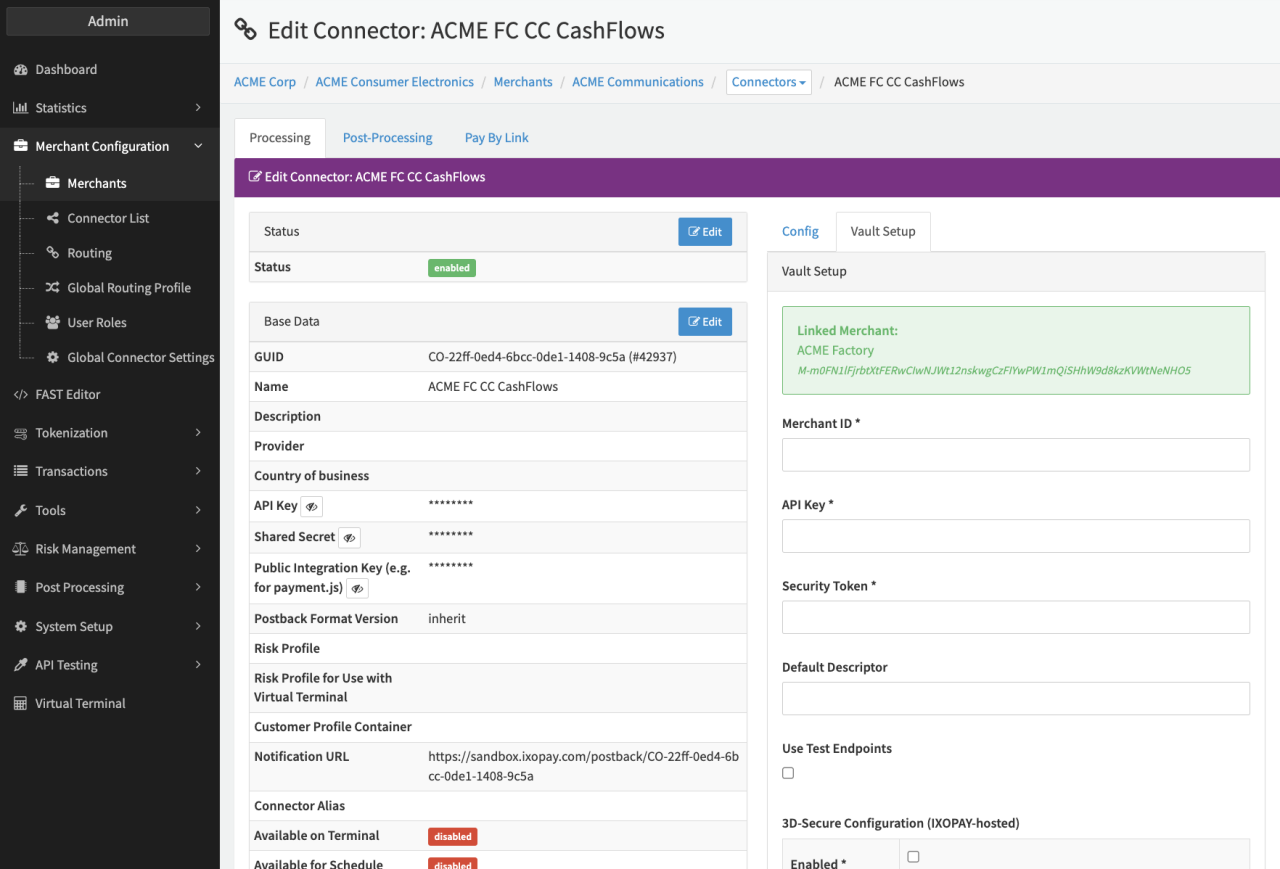1280x869 pixels.
Task: Click the Statistics bar chart icon
Action: (x=20, y=108)
